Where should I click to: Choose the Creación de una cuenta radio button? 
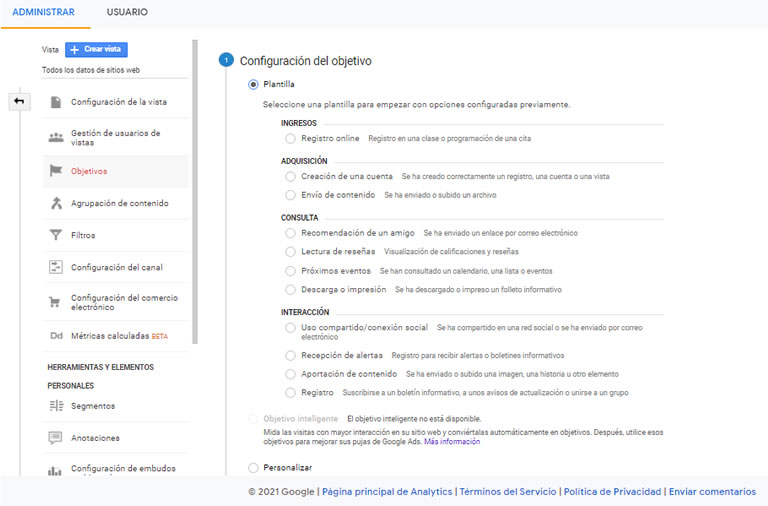coord(290,176)
